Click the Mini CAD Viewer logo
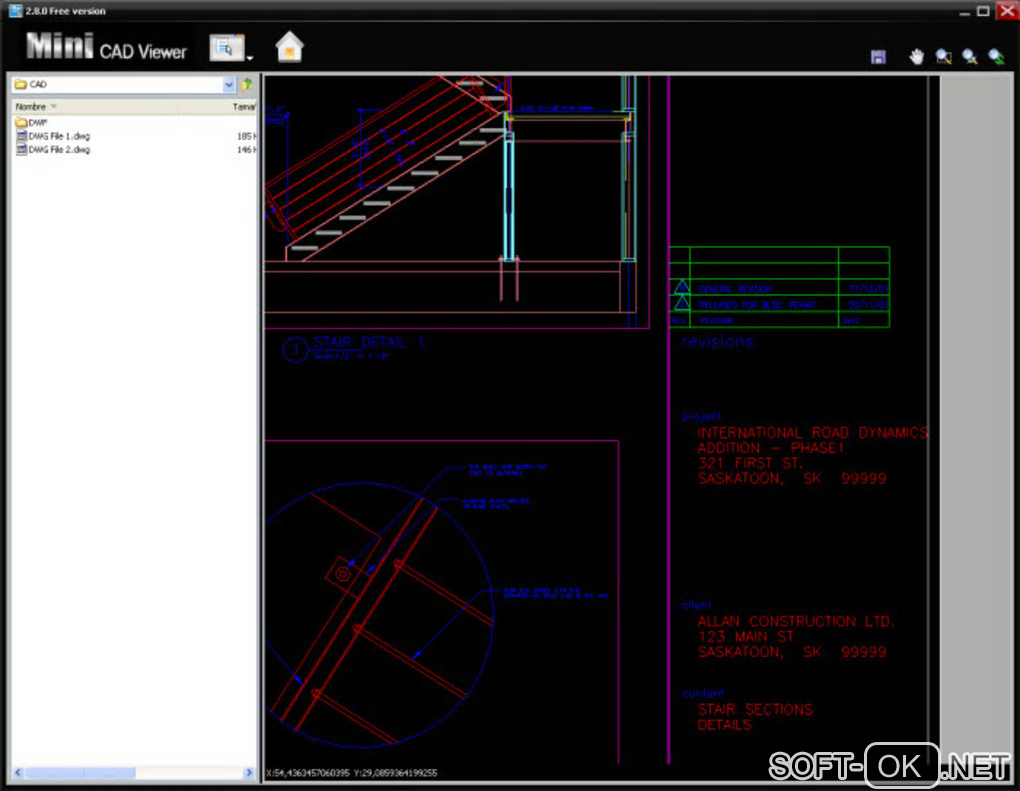 (x=107, y=47)
